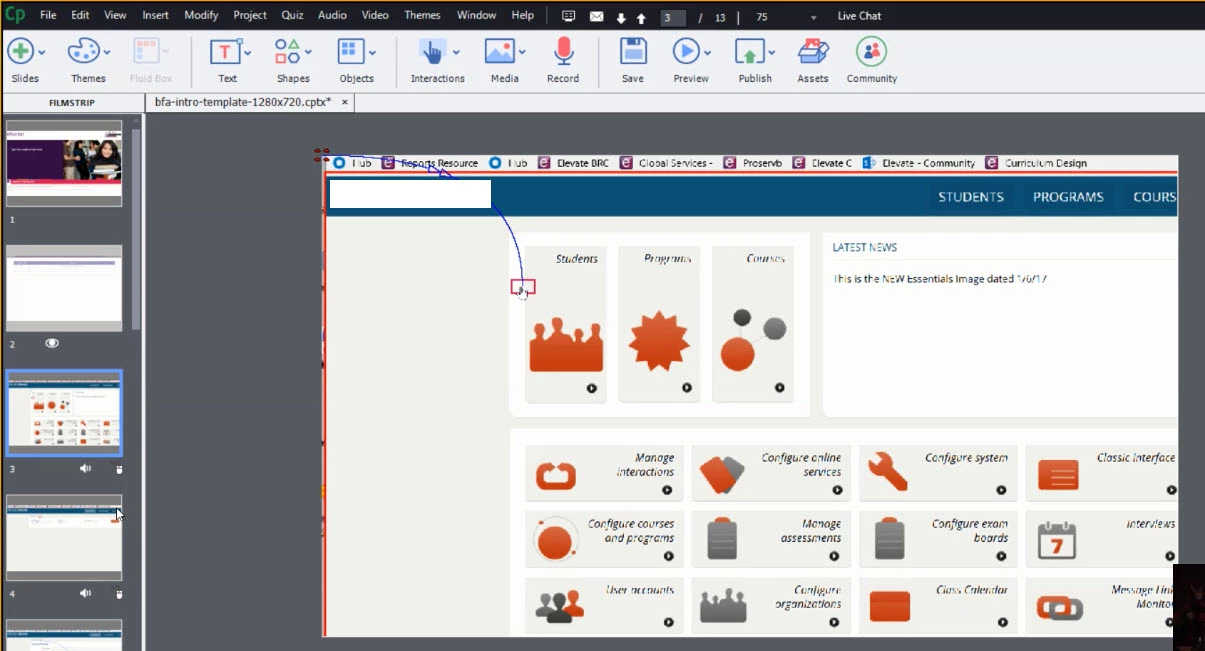Open the Edit menu
This screenshot has height=651, width=1205.
(x=80, y=15)
